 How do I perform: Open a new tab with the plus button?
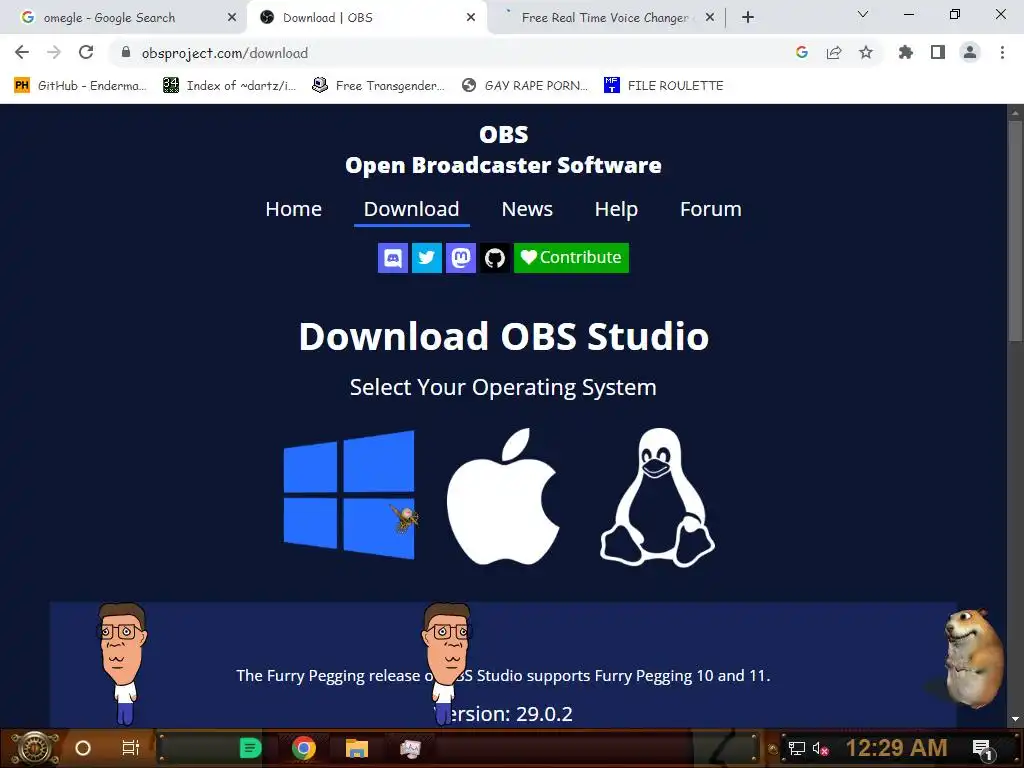click(748, 18)
